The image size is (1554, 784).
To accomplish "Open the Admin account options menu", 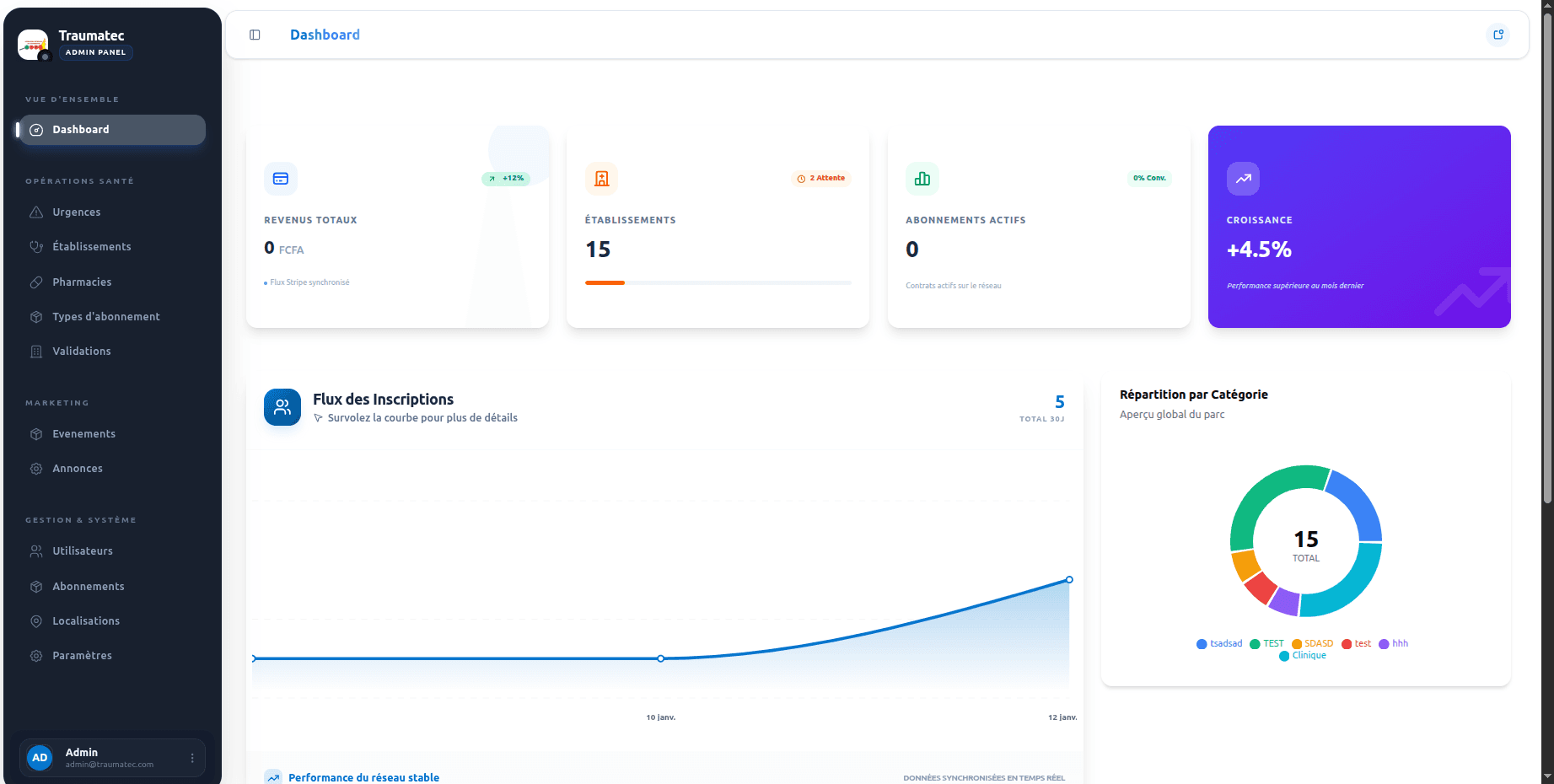I will pyautogui.click(x=192, y=758).
